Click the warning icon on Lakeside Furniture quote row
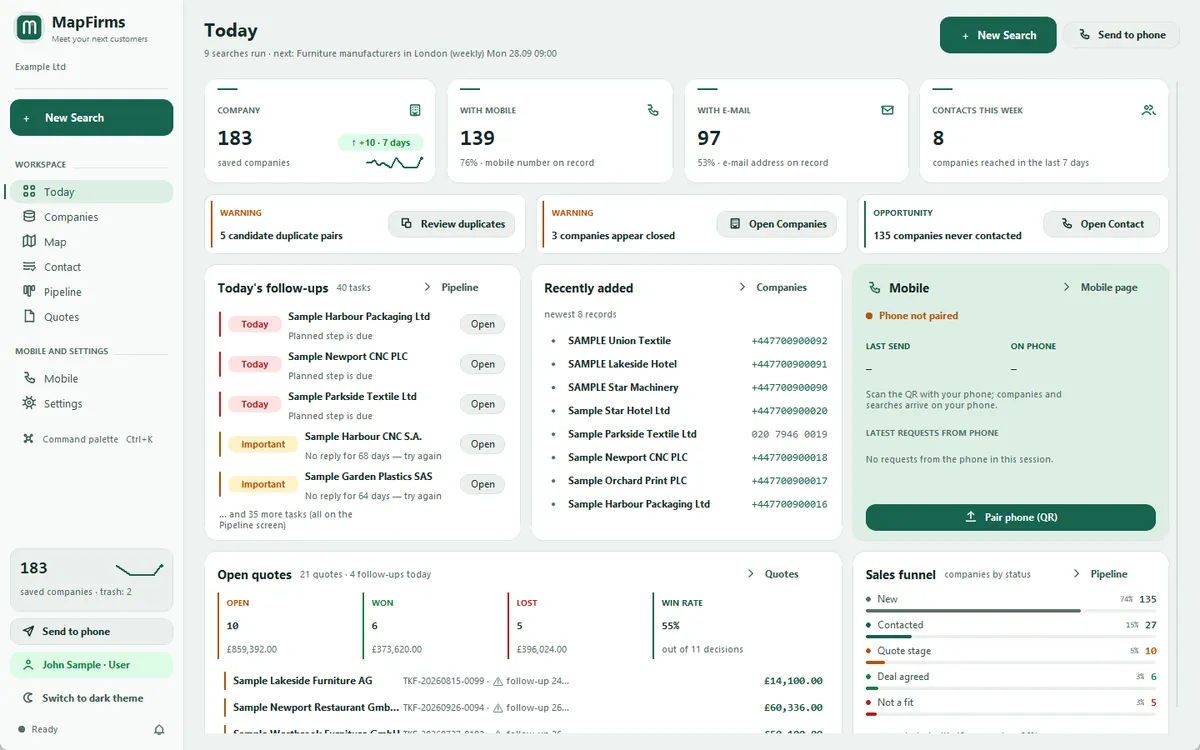Image resolution: width=1200 pixels, height=750 pixels. tap(498, 681)
